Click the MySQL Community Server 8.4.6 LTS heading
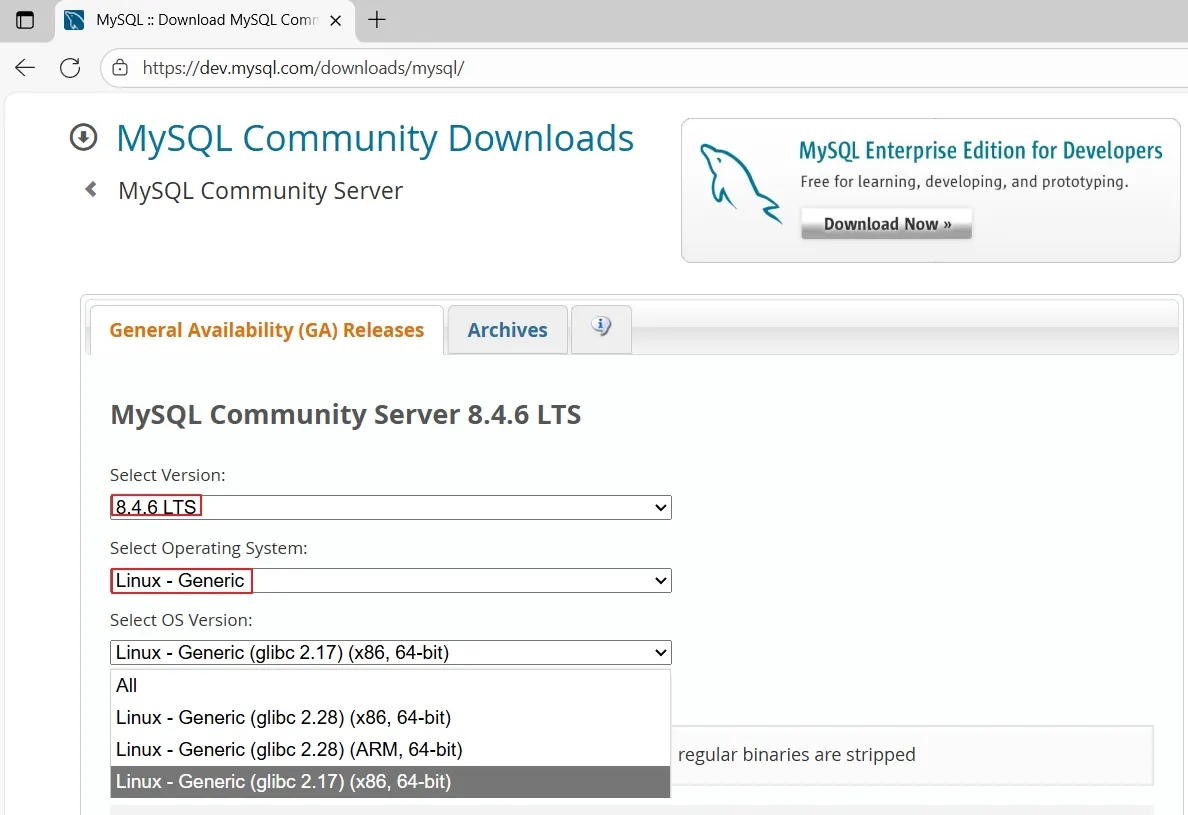 click(345, 415)
